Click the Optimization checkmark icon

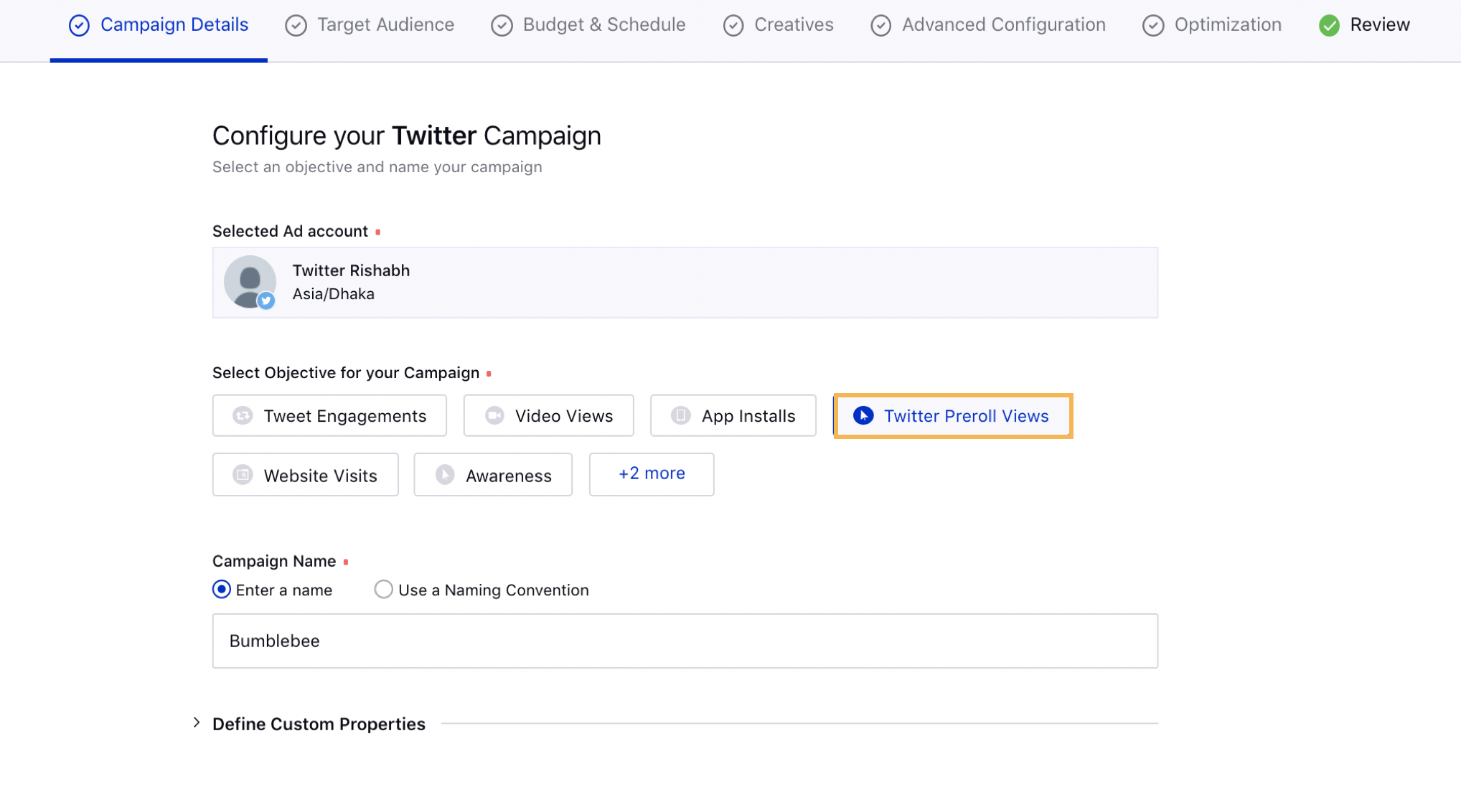pyautogui.click(x=1153, y=26)
